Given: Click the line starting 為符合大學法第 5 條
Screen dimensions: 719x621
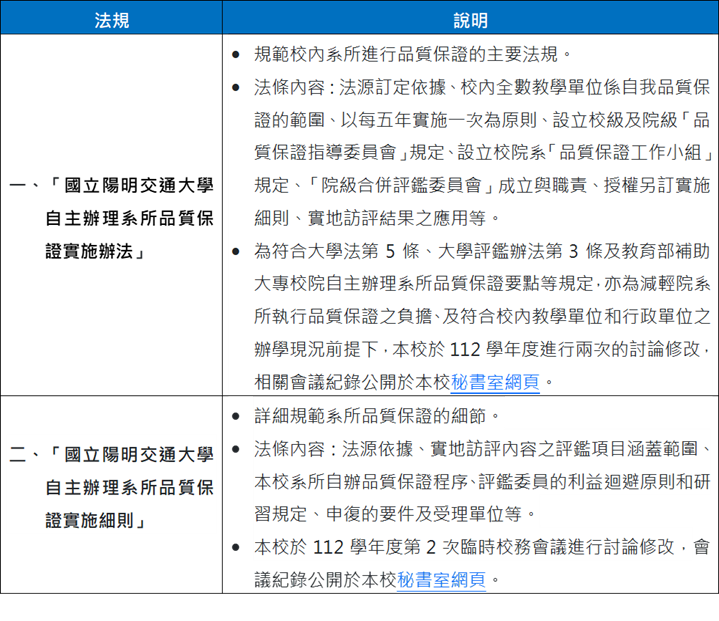Looking at the screenshot, I should [x=482, y=251].
